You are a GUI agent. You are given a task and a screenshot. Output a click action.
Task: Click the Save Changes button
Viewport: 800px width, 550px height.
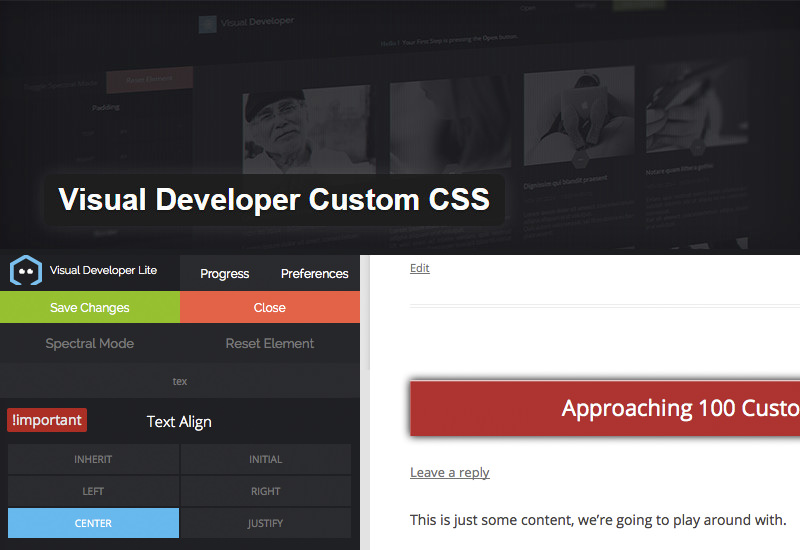tap(90, 307)
